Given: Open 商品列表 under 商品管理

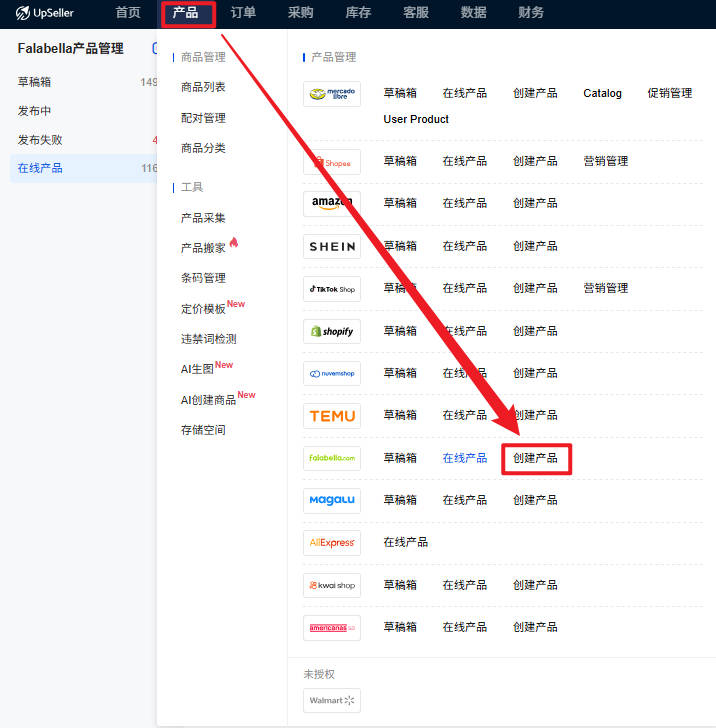Looking at the screenshot, I should 203,87.
